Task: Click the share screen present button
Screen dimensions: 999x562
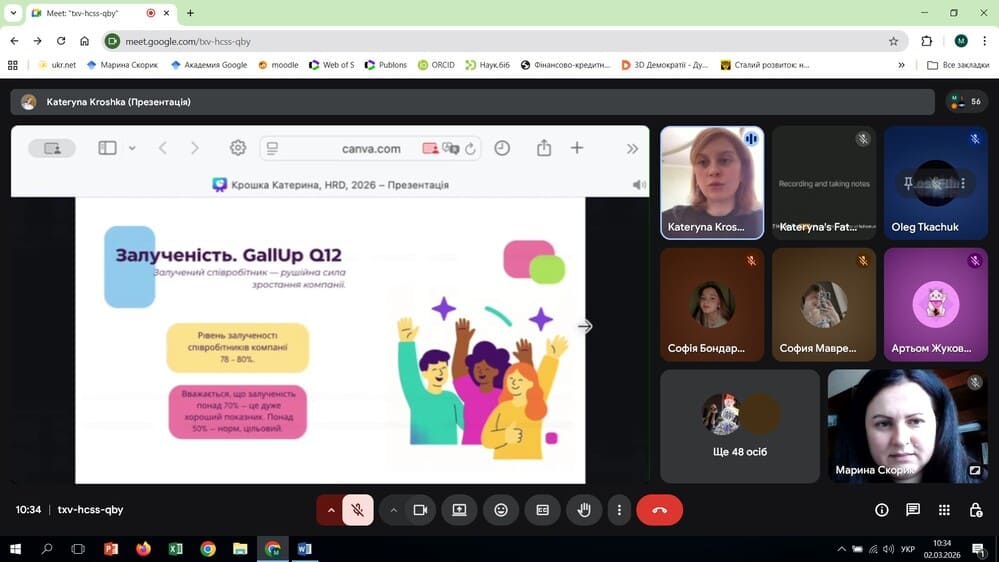Action: tap(459, 510)
